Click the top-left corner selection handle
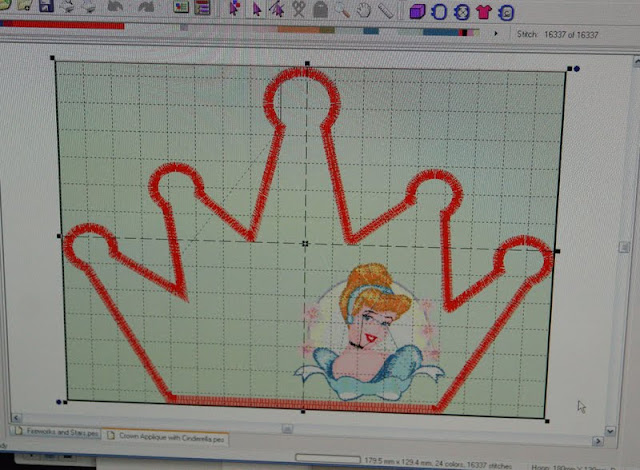 click(x=52, y=58)
